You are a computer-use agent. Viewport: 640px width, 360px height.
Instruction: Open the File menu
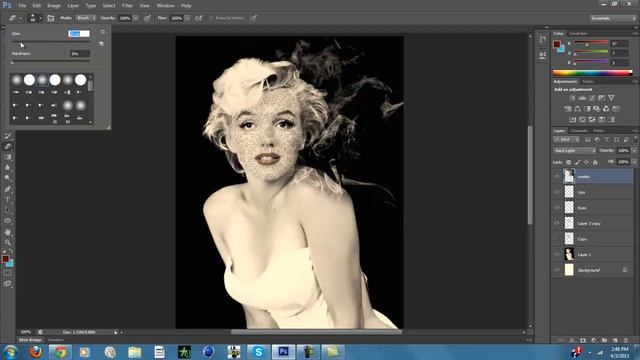pyautogui.click(x=22, y=6)
